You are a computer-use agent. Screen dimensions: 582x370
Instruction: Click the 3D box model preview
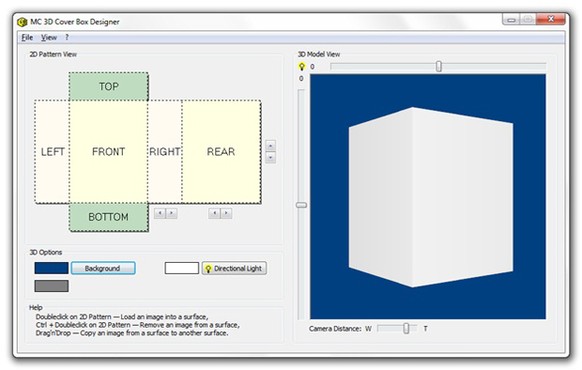click(x=431, y=197)
